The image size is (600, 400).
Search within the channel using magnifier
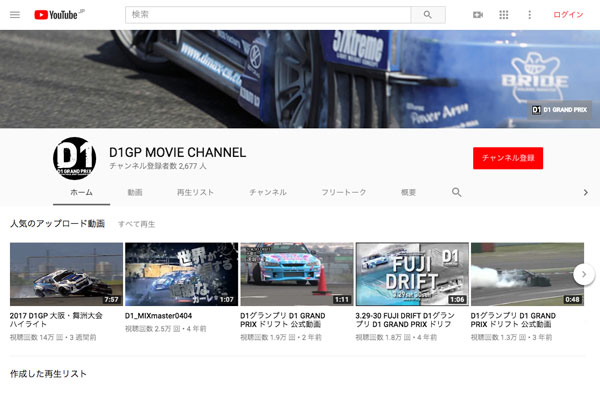point(456,192)
